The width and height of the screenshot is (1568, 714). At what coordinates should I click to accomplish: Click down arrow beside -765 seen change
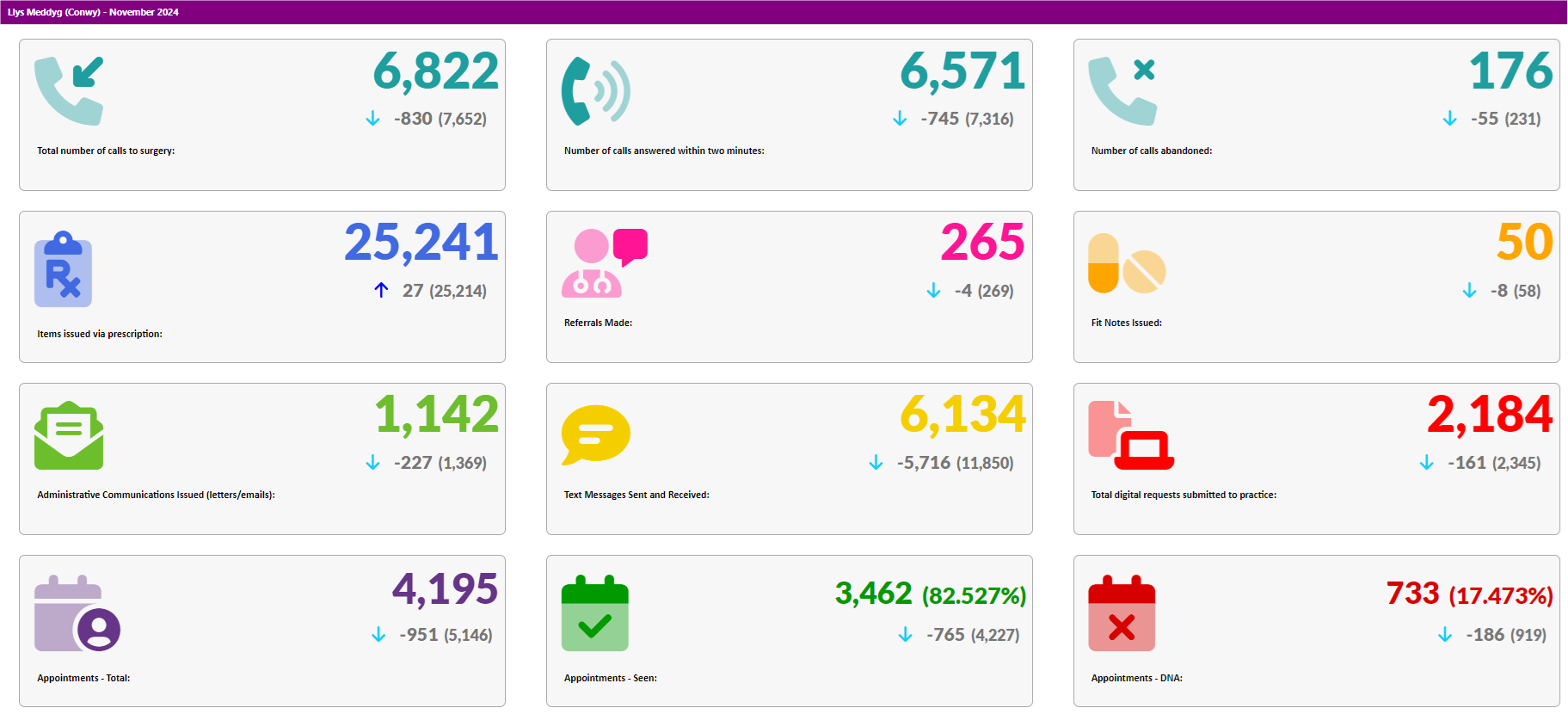[x=905, y=635]
